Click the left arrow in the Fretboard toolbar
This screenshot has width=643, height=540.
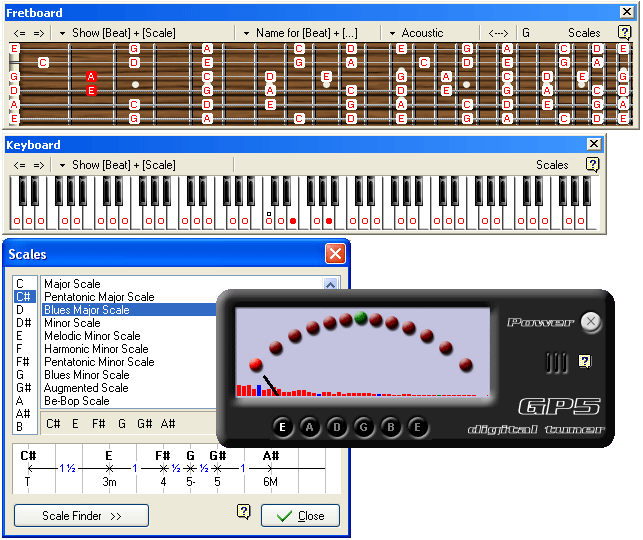(20, 33)
